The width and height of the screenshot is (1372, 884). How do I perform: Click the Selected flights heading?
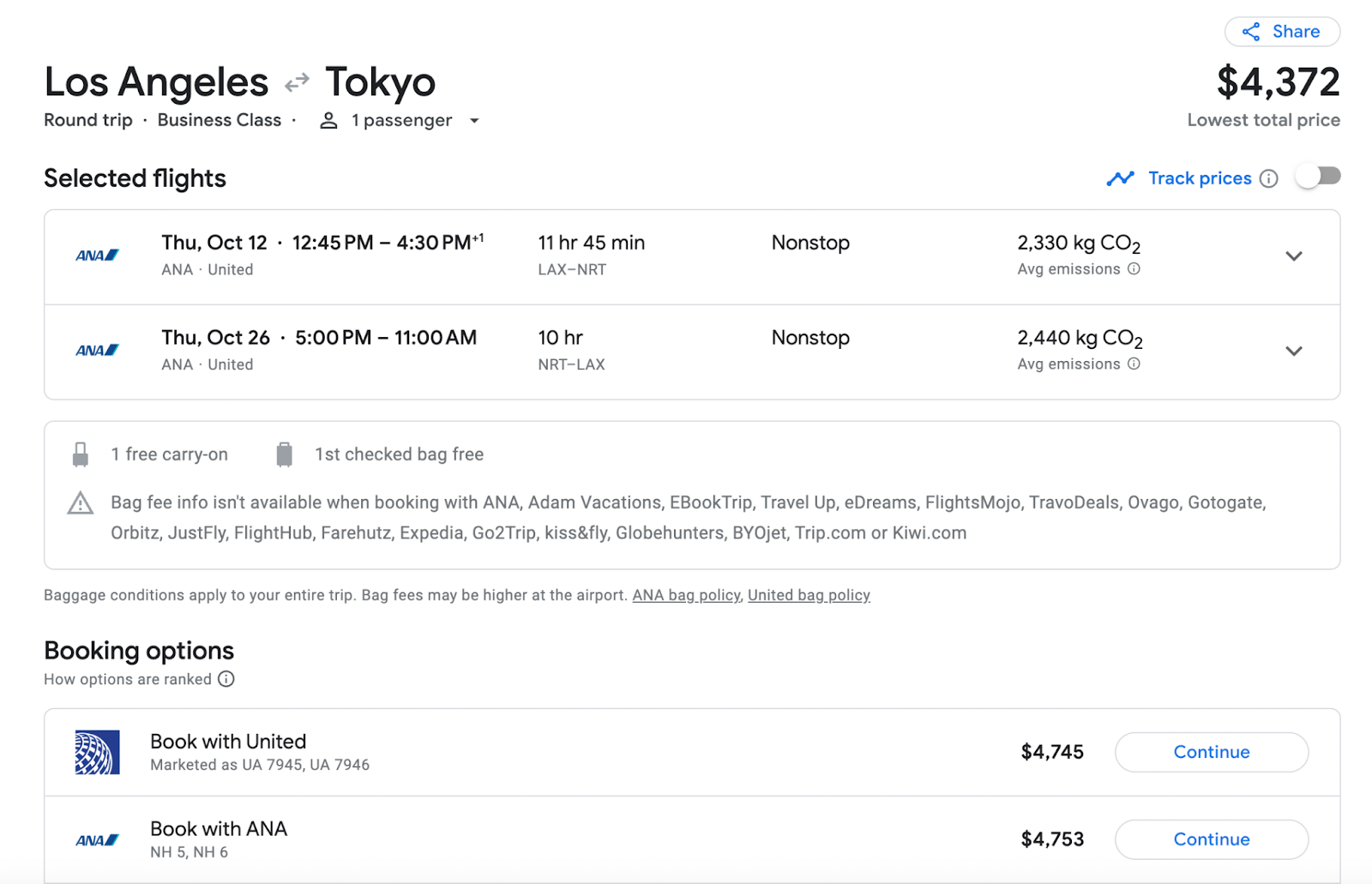135,178
